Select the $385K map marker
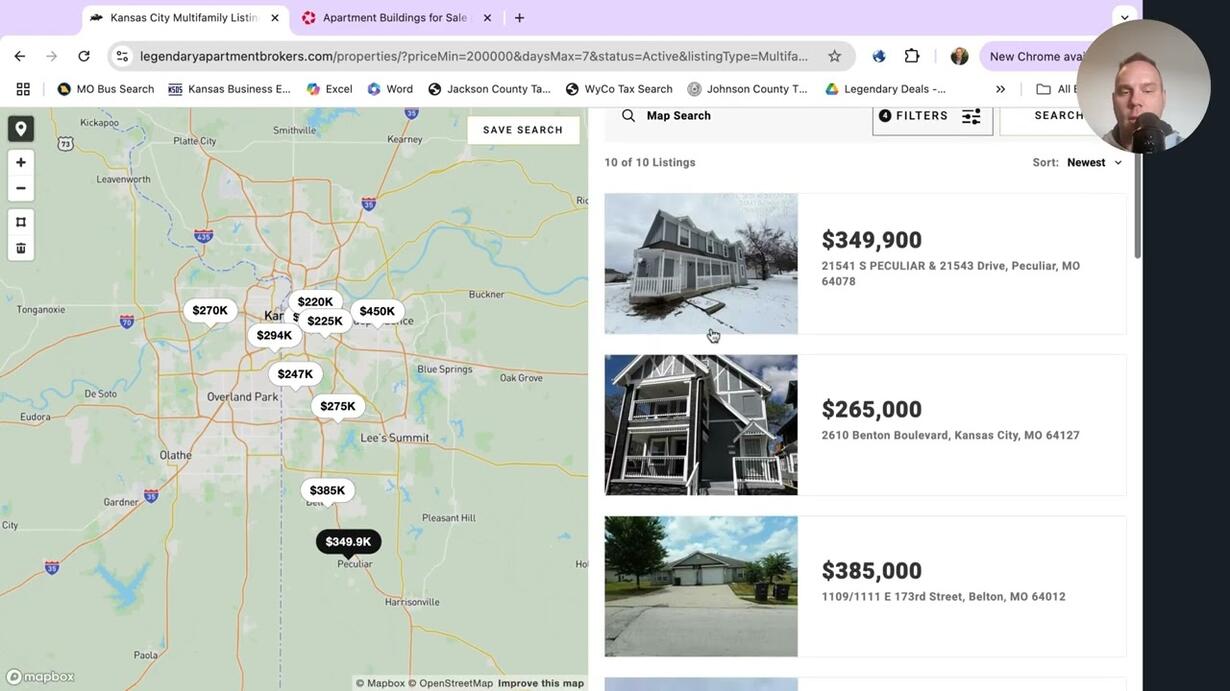The image size is (1230, 691). click(x=327, y=490)
